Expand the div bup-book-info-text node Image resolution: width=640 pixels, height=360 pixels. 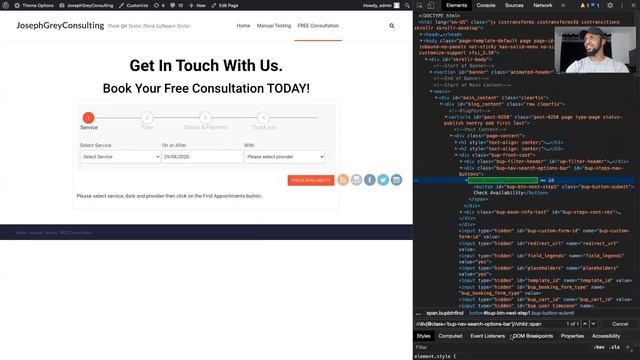coord(461,212)
